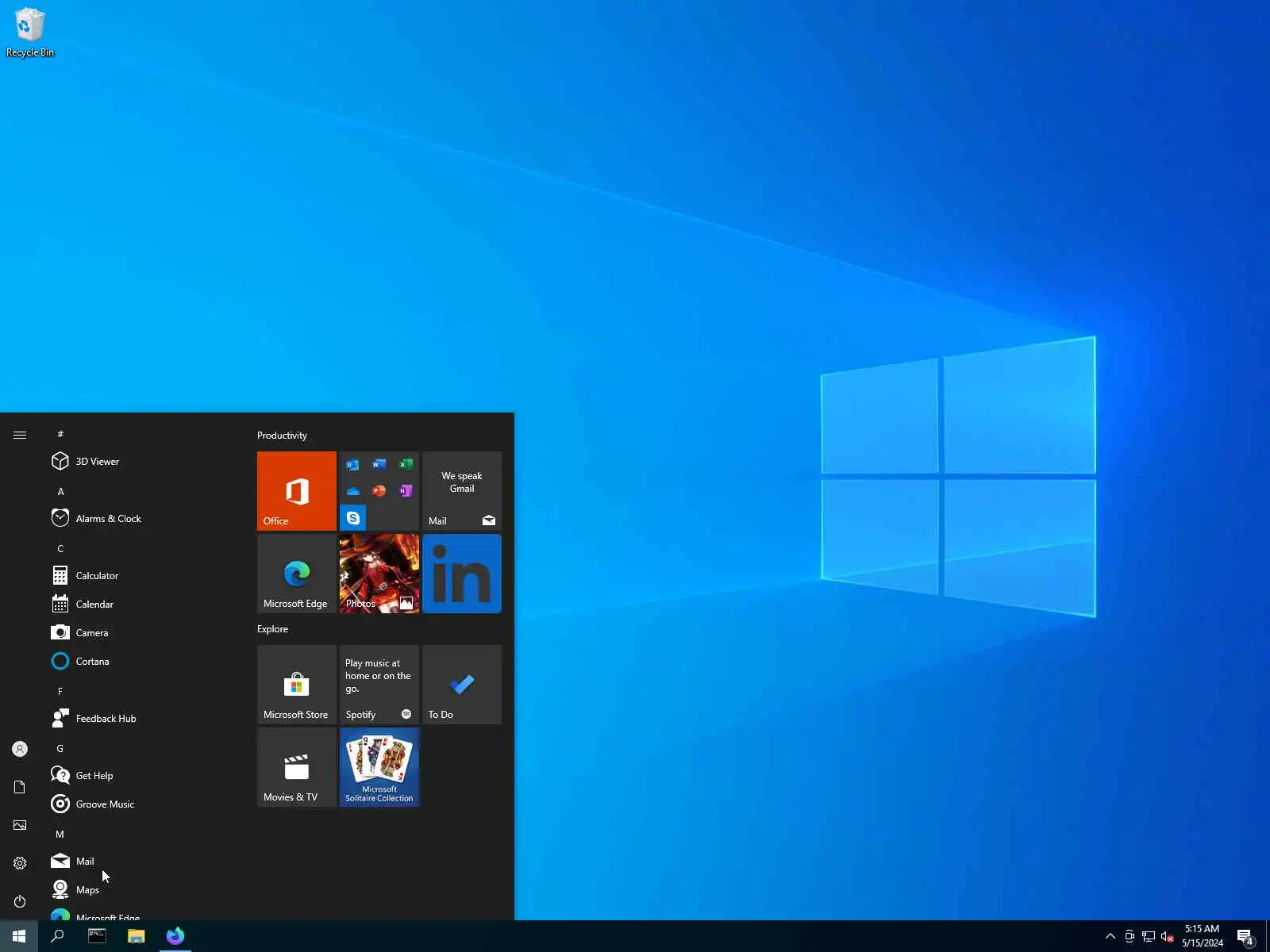
Task: Open Alarms & Clock from the app list
Action: (143, 519)
